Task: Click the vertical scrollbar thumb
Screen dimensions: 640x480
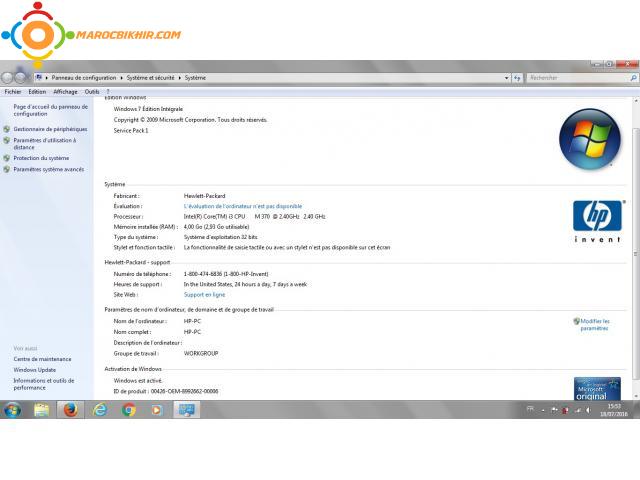Action: [636, 253]
